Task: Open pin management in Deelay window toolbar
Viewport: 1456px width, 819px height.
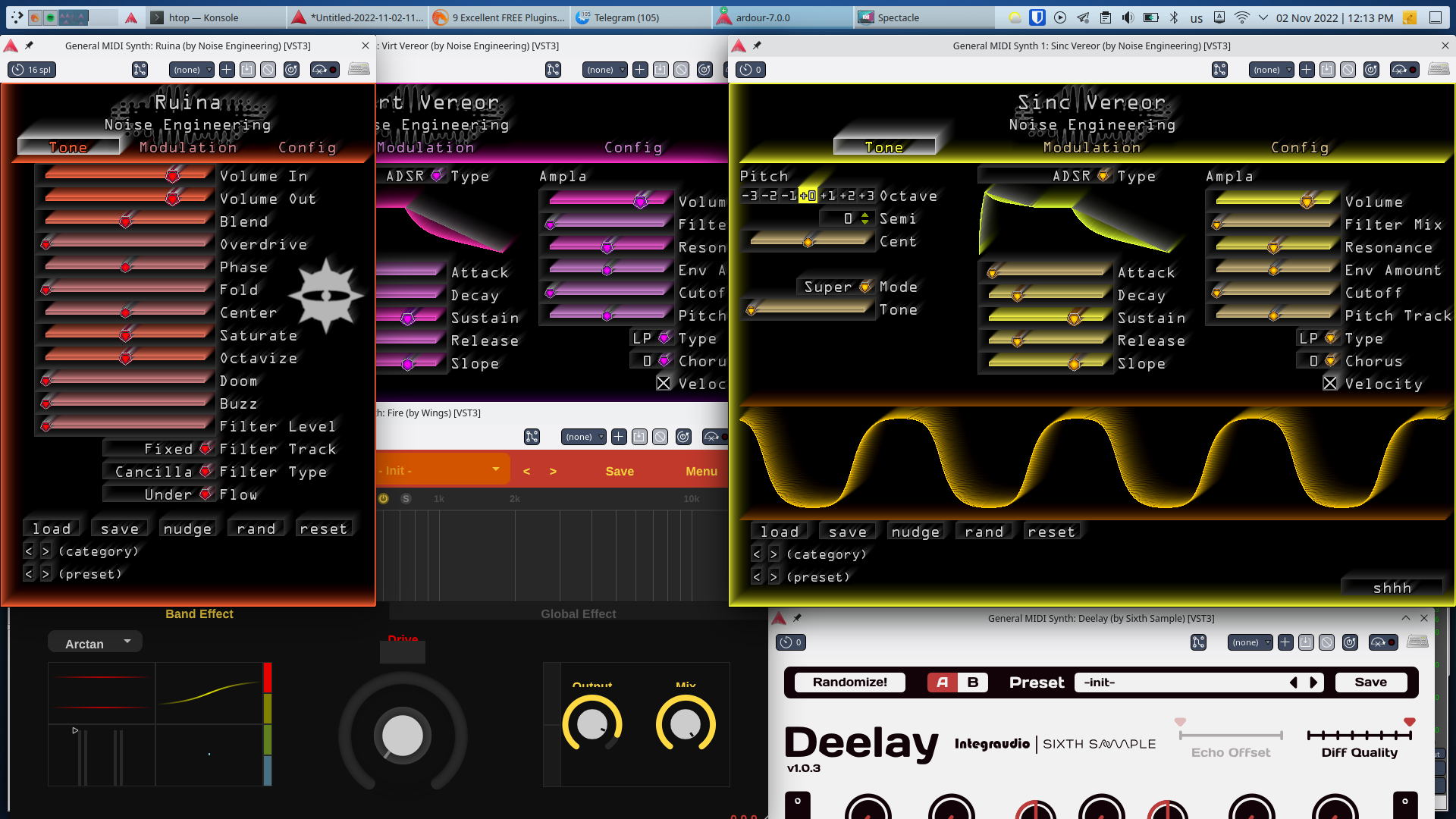Action: click(x=1198, y=642)
